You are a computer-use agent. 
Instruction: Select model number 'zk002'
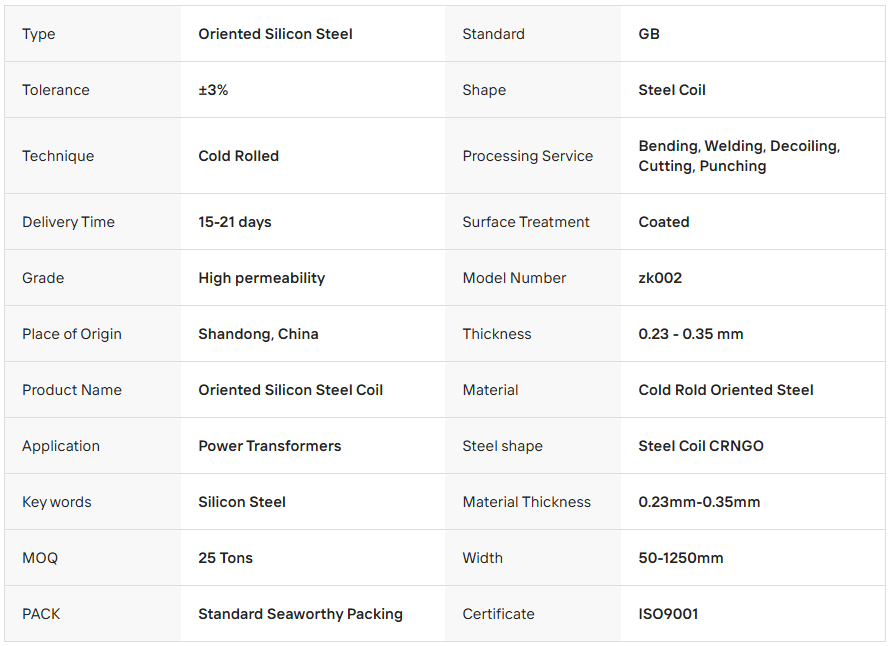pyautogui.click(x=660, y=278)
